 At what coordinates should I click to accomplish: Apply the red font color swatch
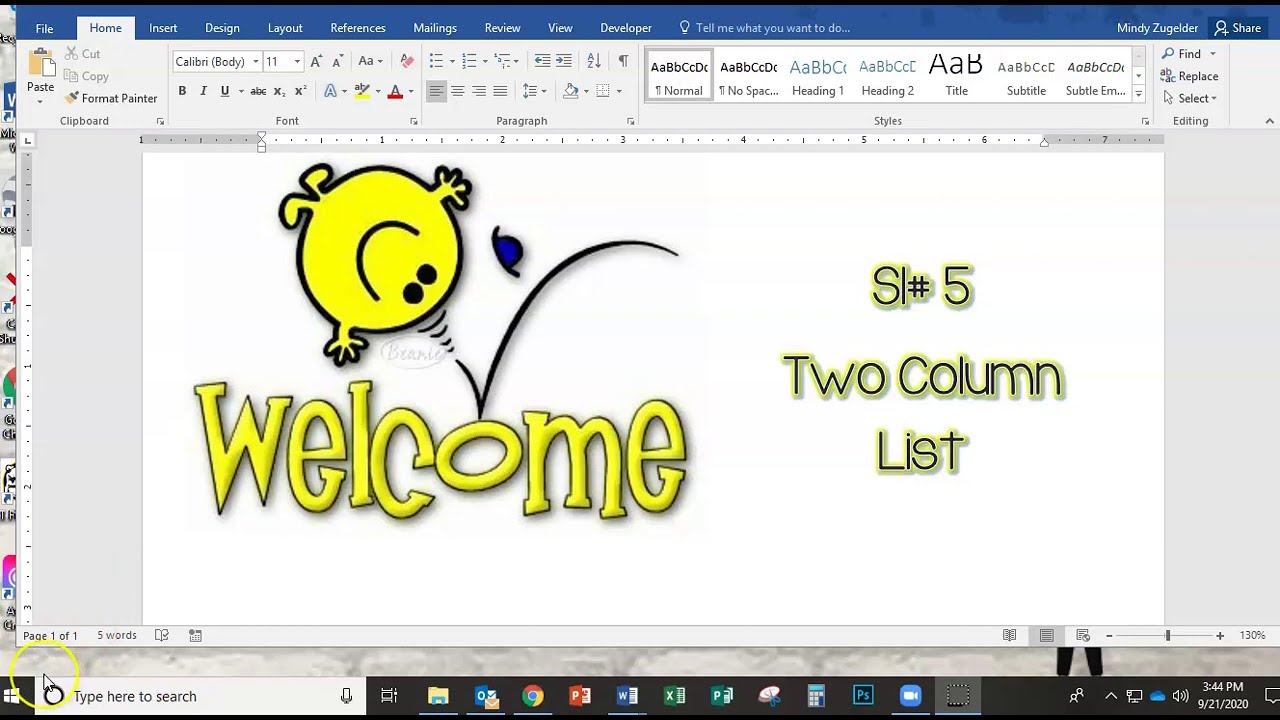tap(395, 91)
